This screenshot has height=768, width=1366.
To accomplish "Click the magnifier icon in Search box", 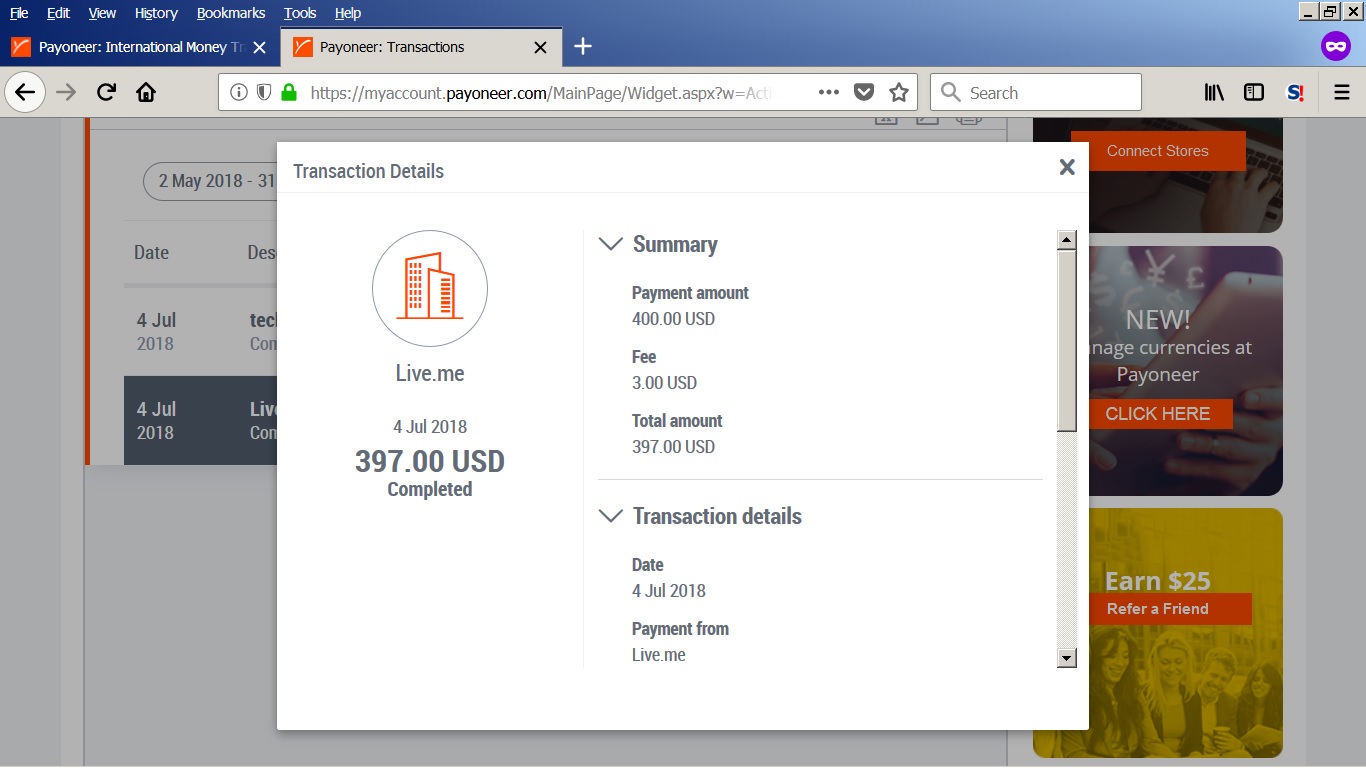I will coord(951,93).
